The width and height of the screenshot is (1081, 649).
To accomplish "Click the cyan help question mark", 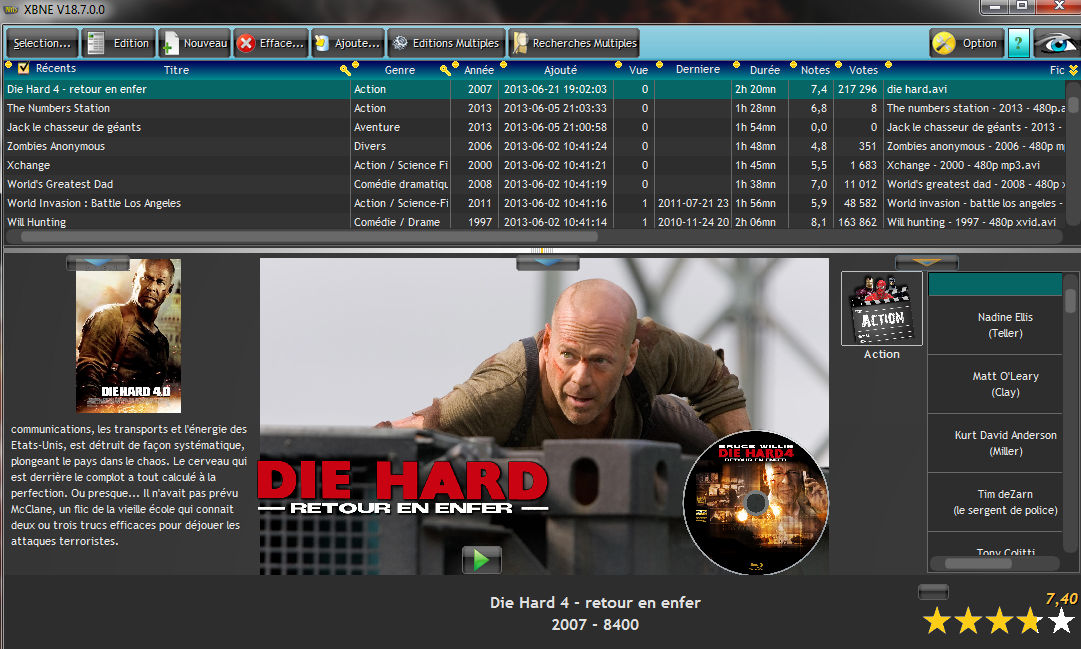I will 1018,43.
